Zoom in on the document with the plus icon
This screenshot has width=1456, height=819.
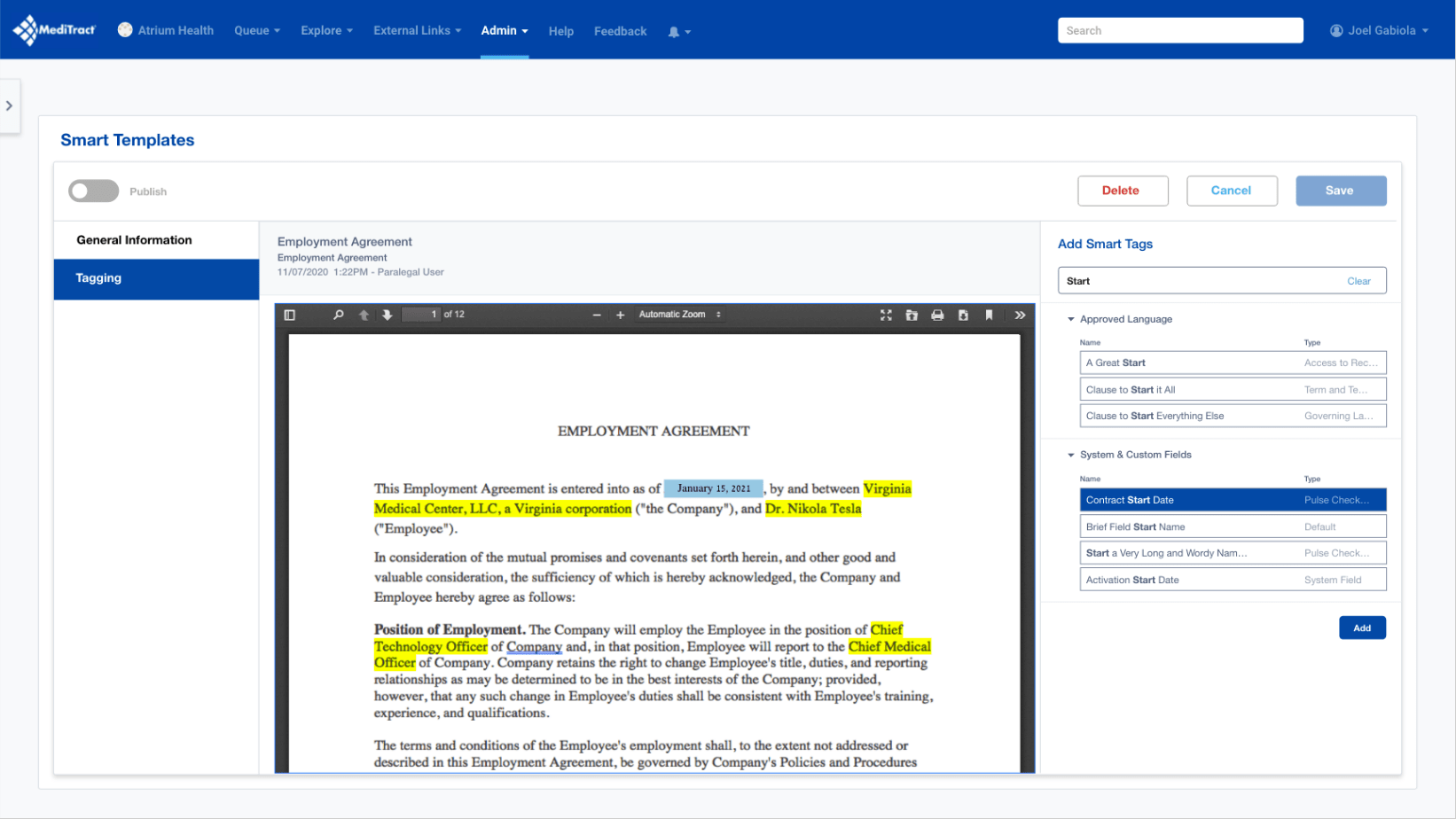pyautogui.click(x=620, y=315)
